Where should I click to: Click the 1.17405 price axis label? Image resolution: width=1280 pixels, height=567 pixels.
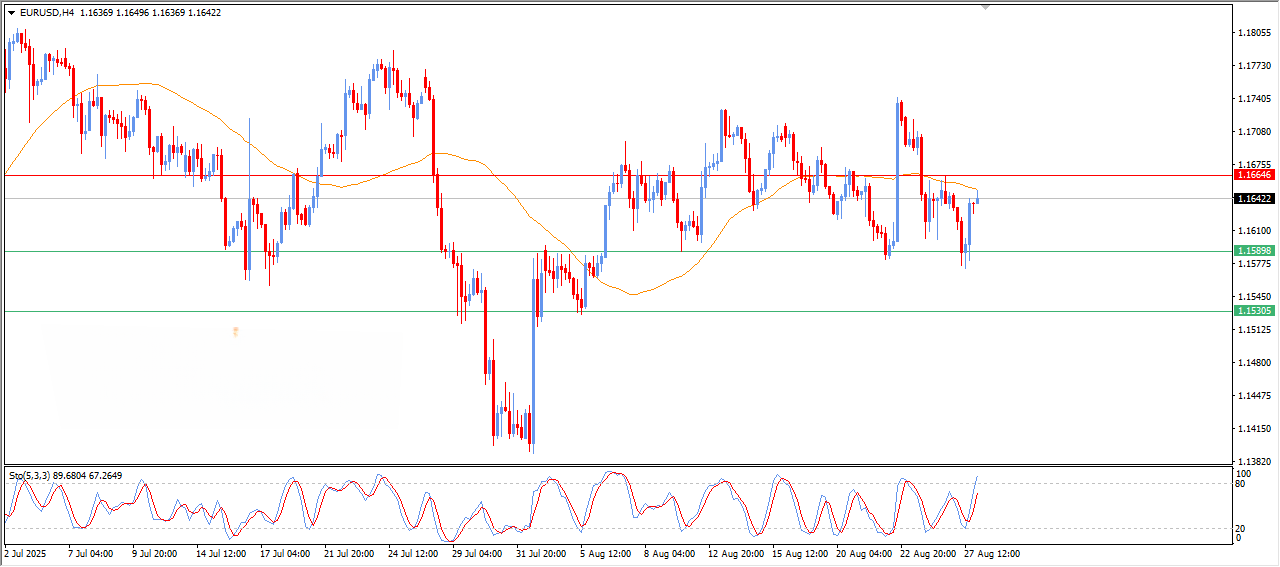coord(1254,99)
